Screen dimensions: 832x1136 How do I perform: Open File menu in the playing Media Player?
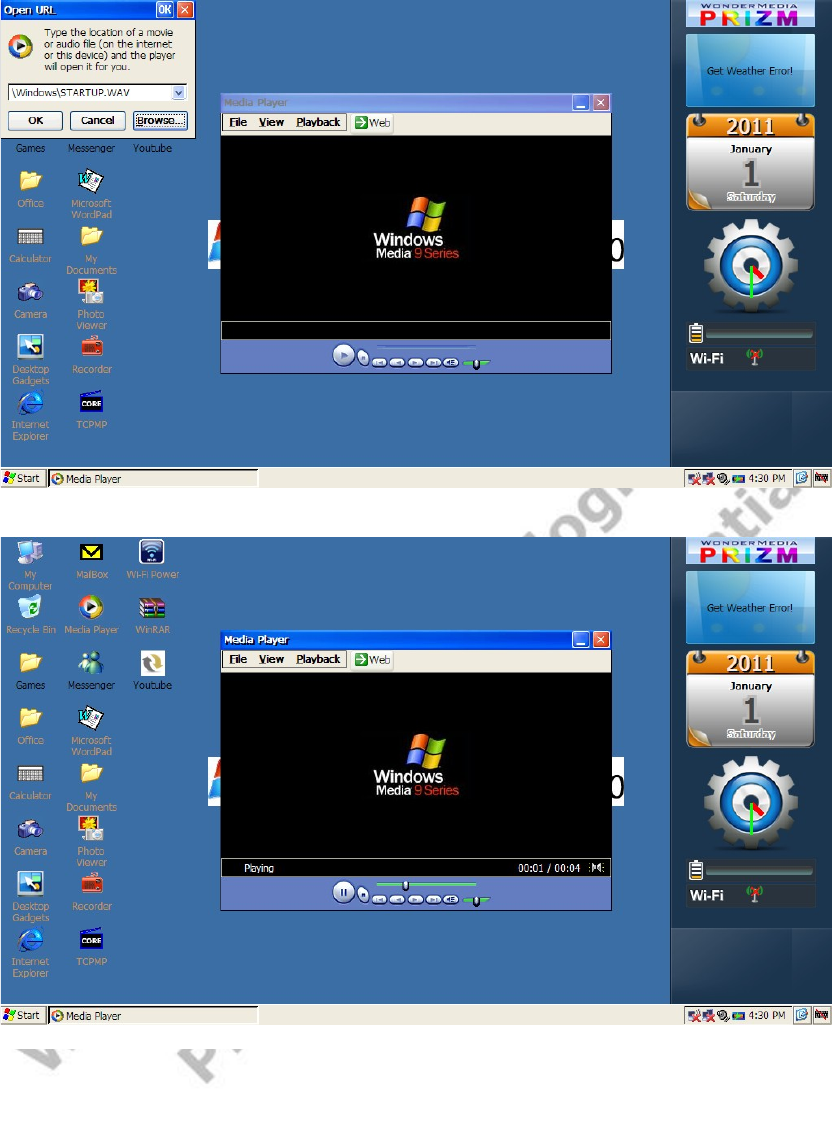tap(238, 659)
